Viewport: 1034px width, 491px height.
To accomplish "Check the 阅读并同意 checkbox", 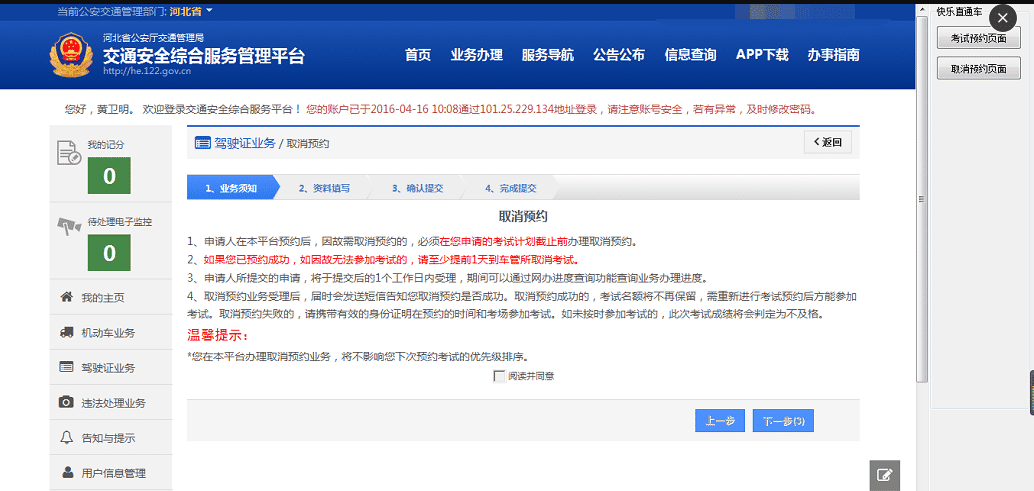I will [x=499, y=376].
